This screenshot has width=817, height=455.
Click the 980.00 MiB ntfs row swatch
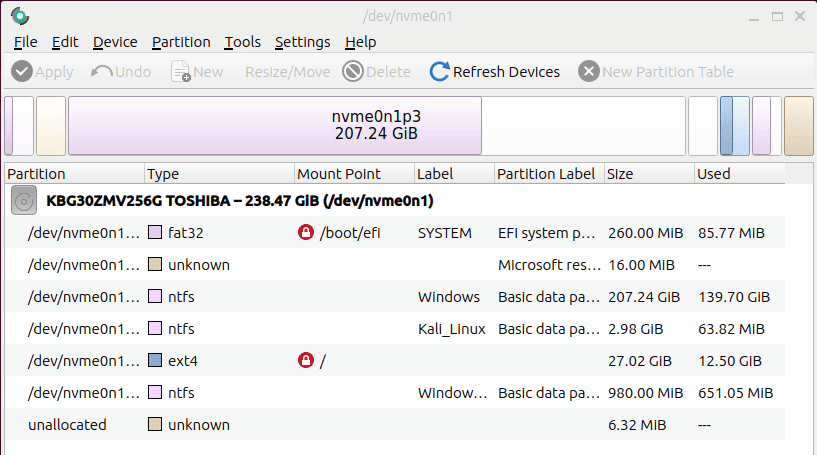[x=155, y=392]
